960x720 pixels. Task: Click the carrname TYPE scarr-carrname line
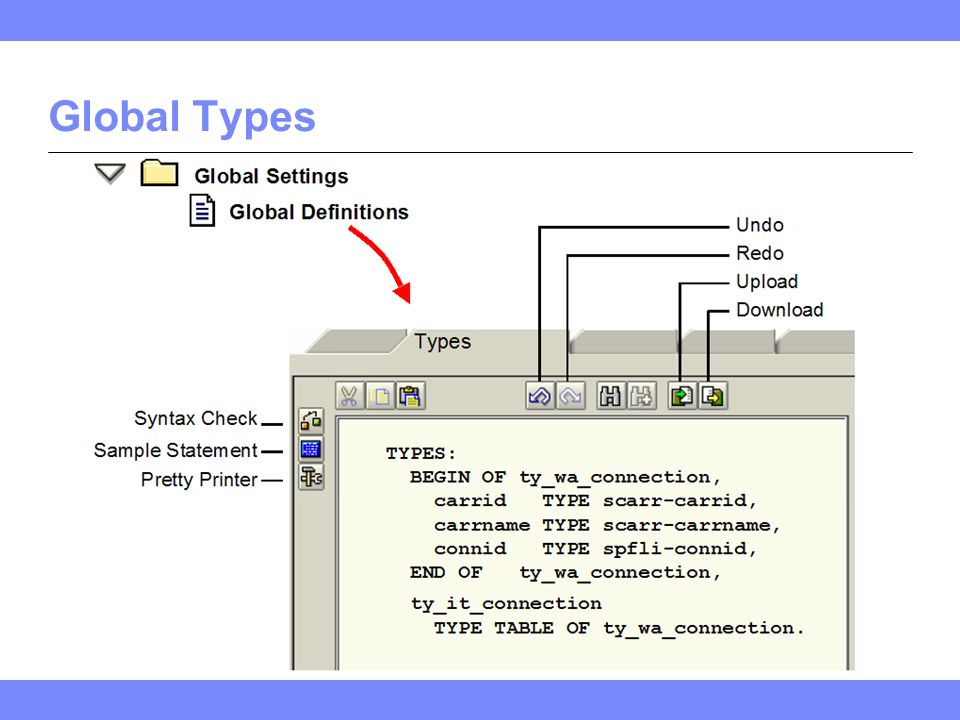click(x=607, y=525)
